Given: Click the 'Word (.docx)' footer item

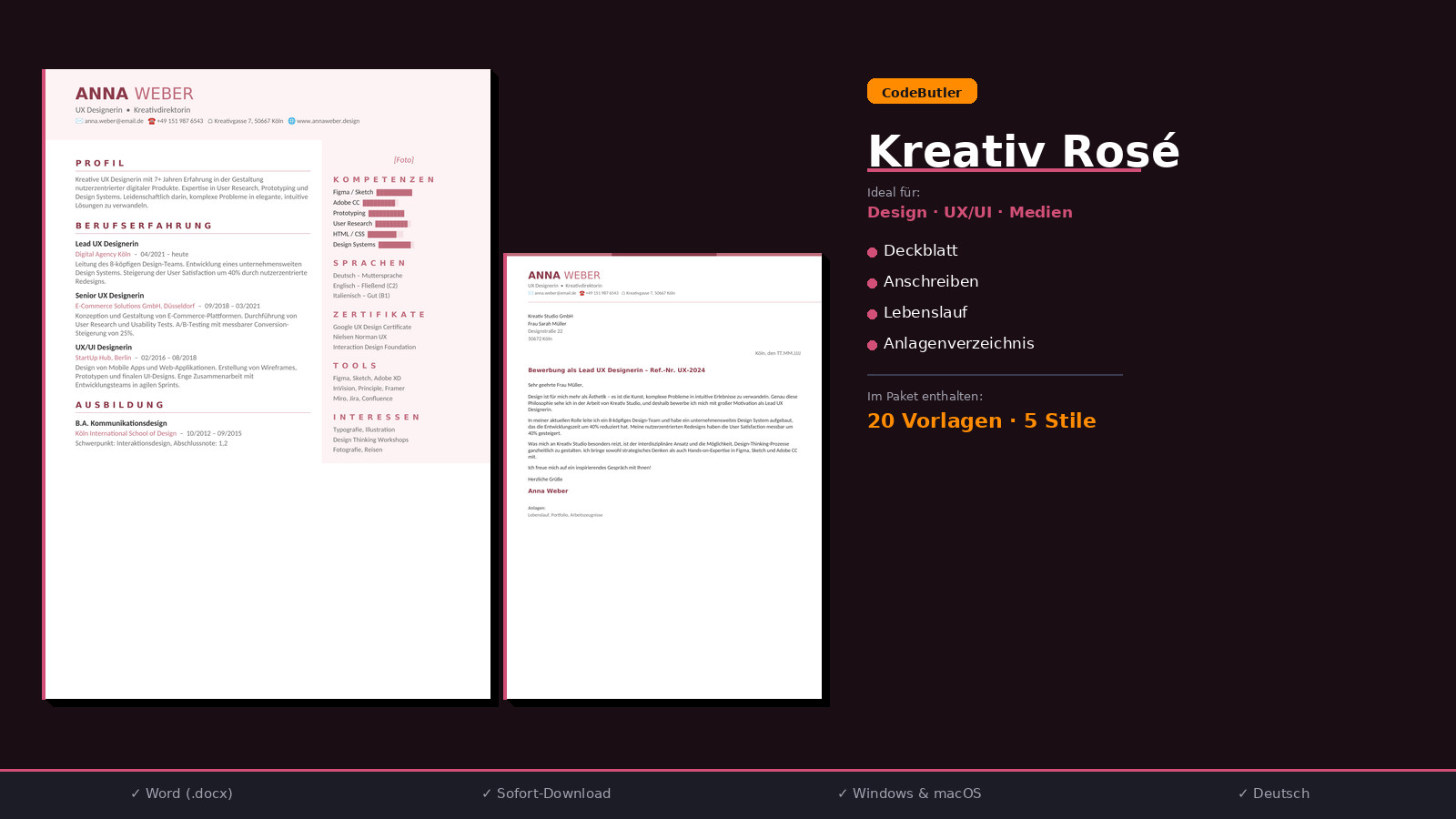Looking at the screenshot, I should coord(182,794).
